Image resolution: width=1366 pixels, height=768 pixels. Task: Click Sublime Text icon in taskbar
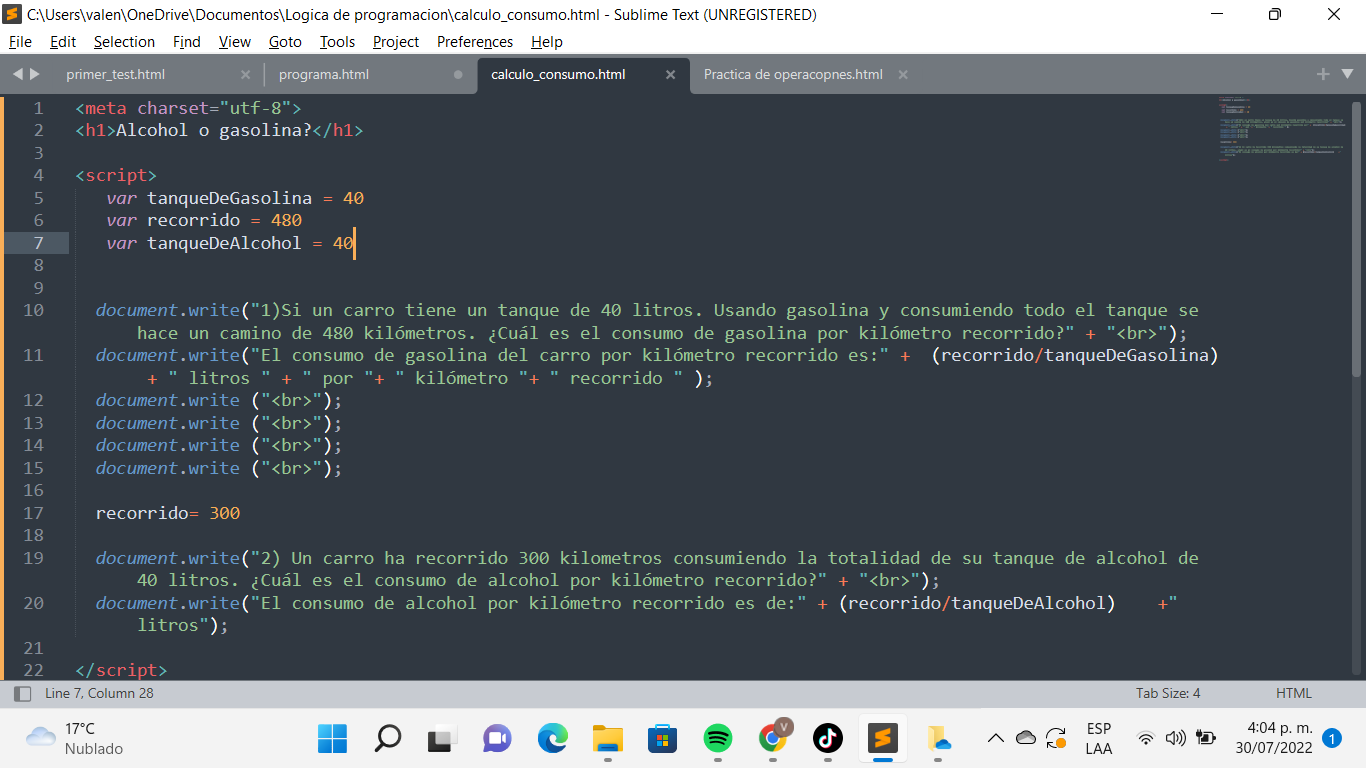[882, 739]
